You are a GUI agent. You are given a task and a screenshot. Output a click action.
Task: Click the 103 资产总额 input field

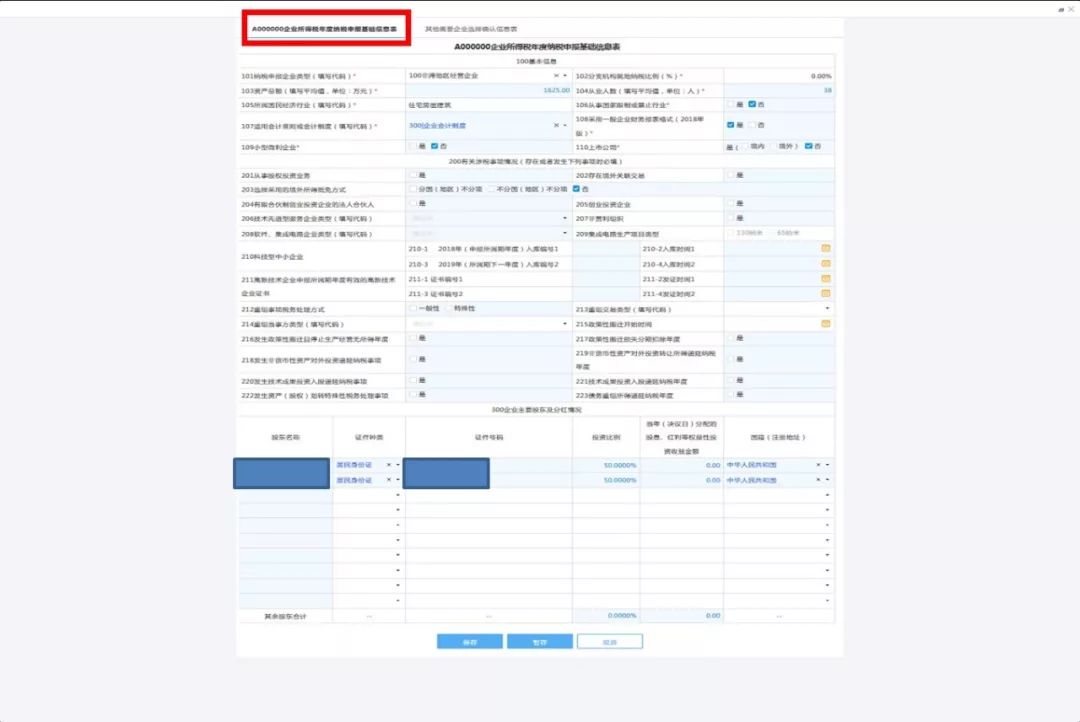[x=488, y=90]
